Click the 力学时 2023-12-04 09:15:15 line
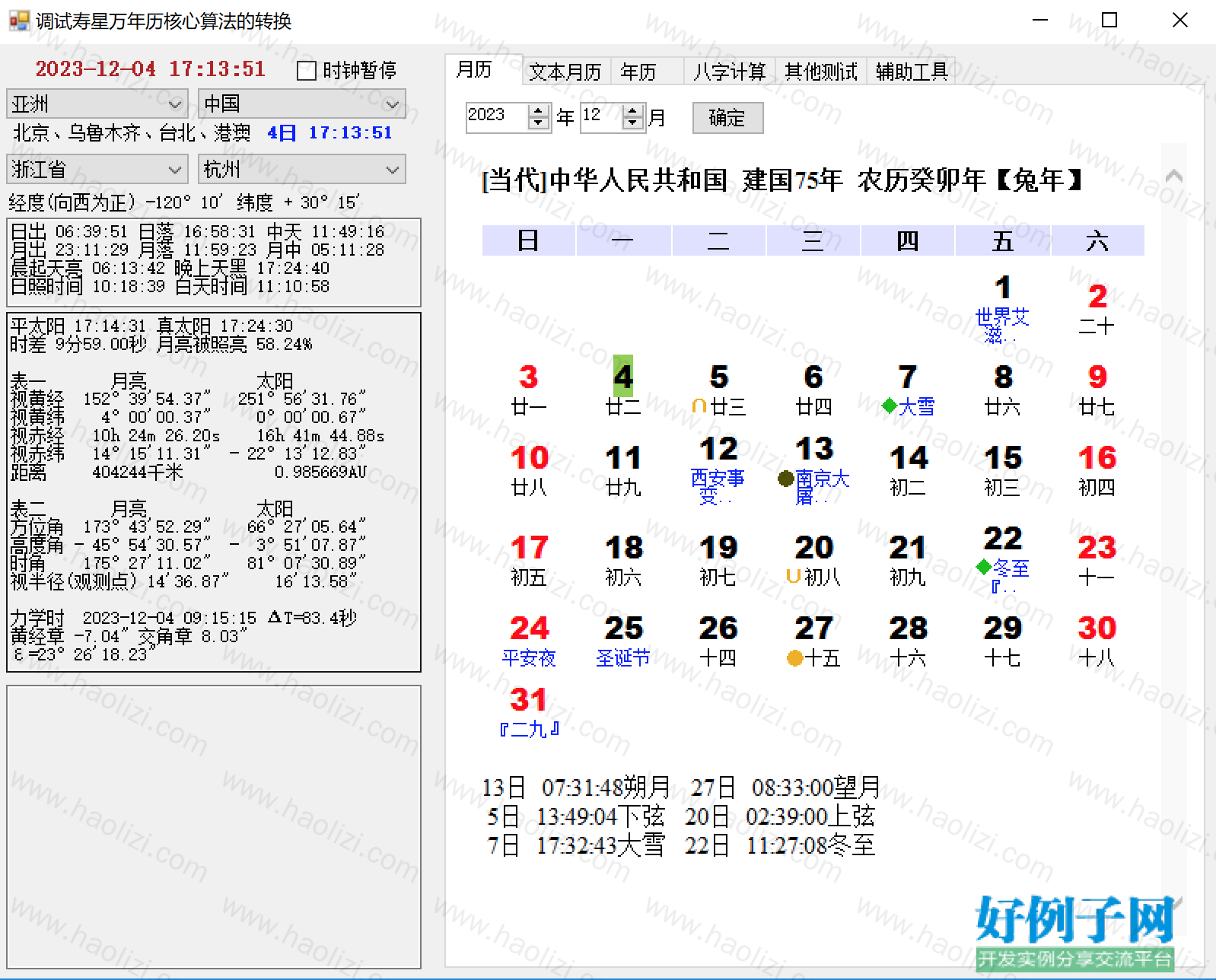This screenshot has height=980, width=1216. click(x=134, y=618)
